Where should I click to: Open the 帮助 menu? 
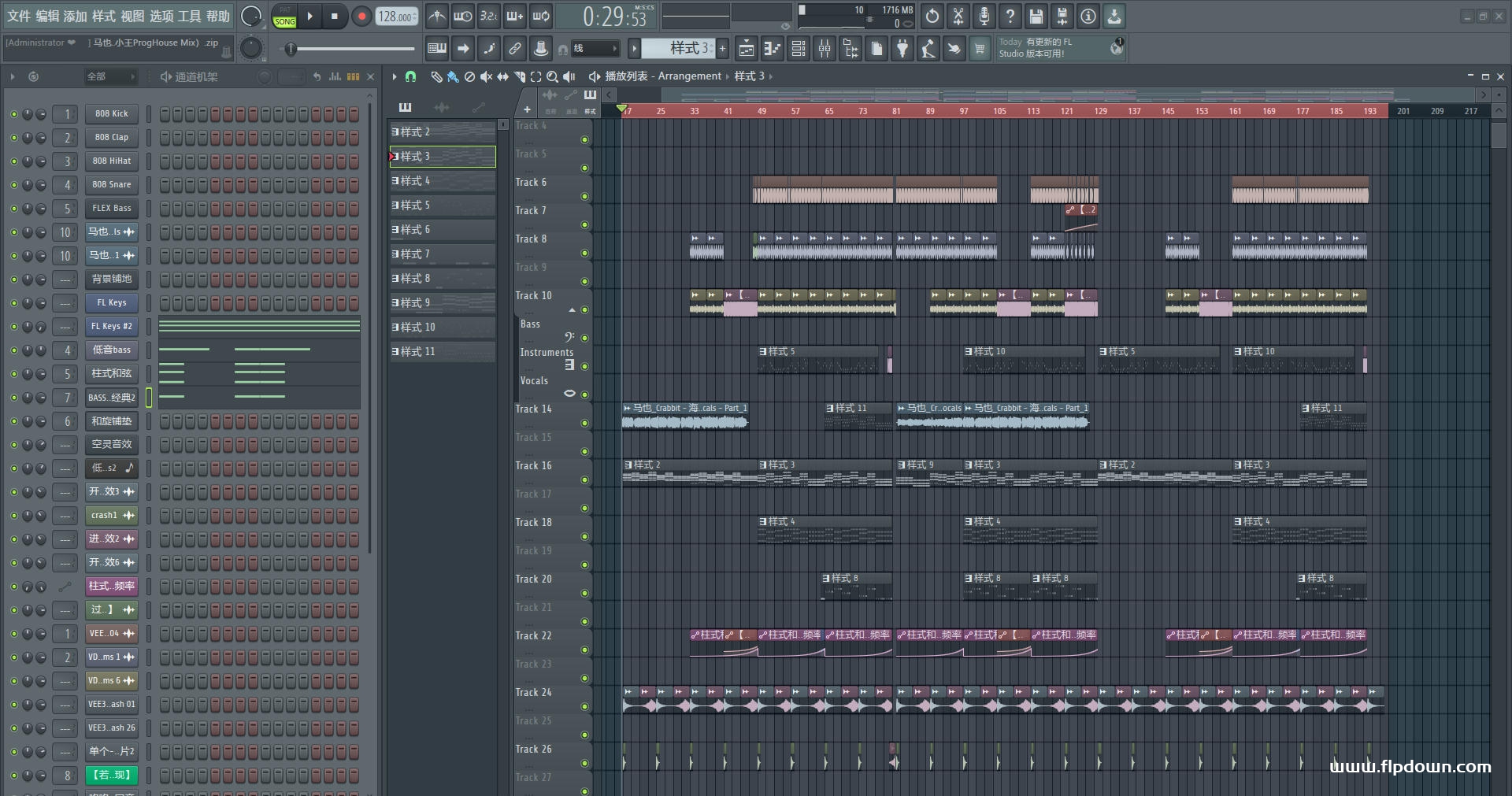click(x=218, y=16)
